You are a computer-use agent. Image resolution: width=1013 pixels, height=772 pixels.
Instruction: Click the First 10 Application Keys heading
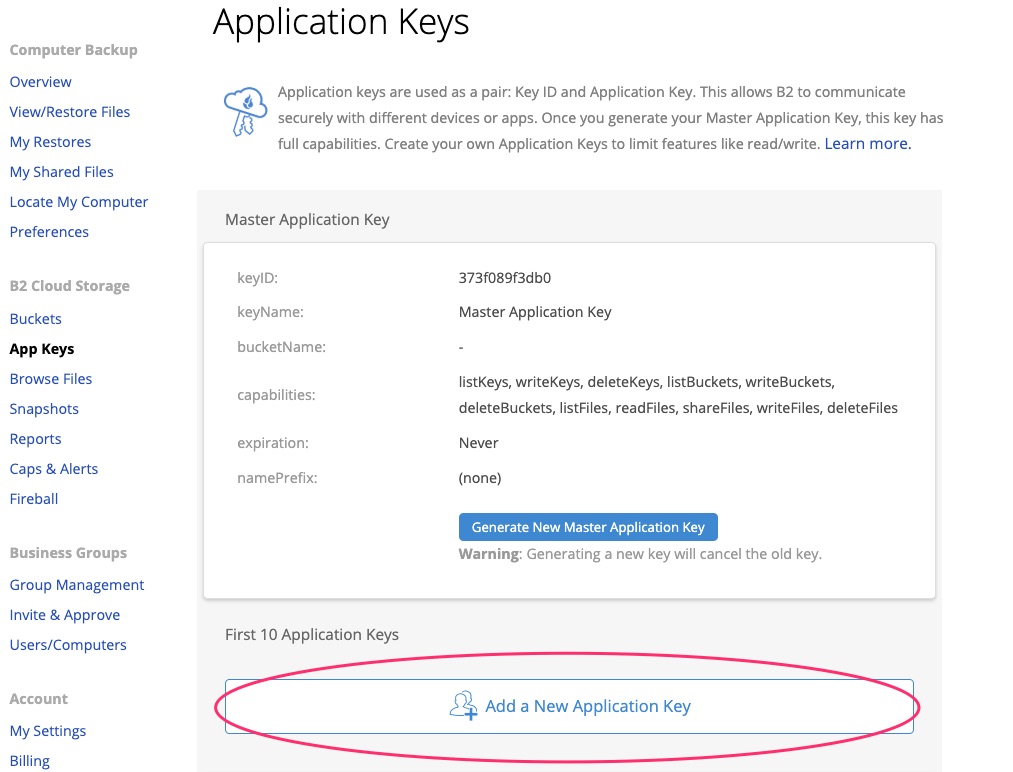tap(312, 634)
